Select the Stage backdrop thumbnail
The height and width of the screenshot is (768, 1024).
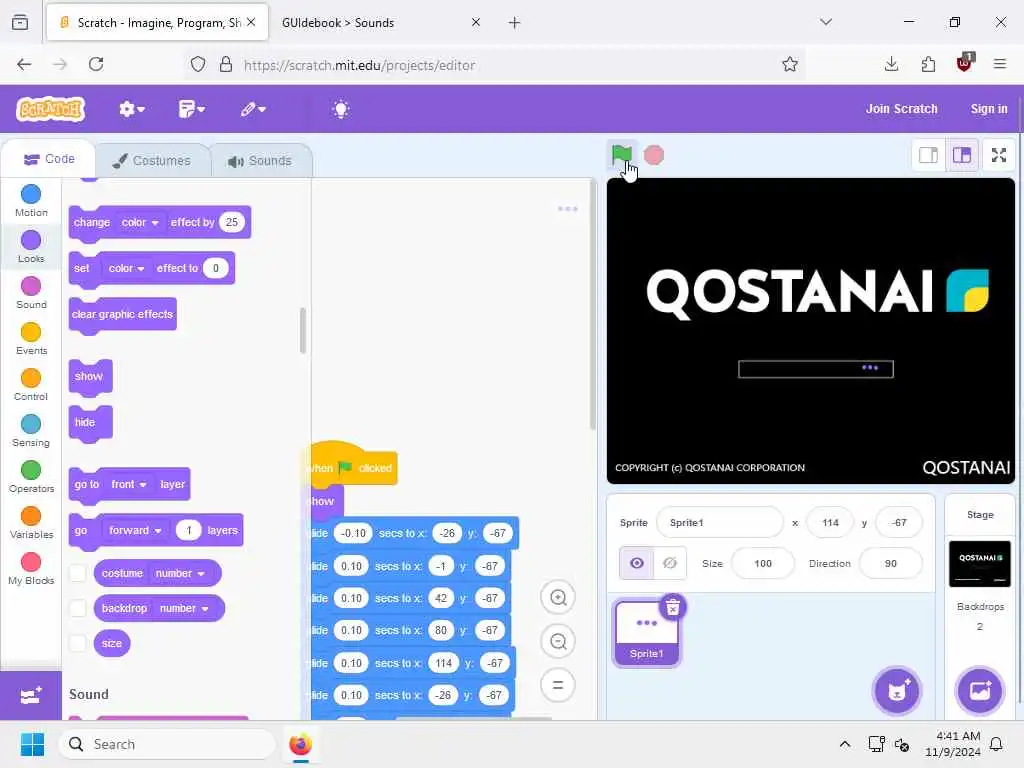pos(979,564)
